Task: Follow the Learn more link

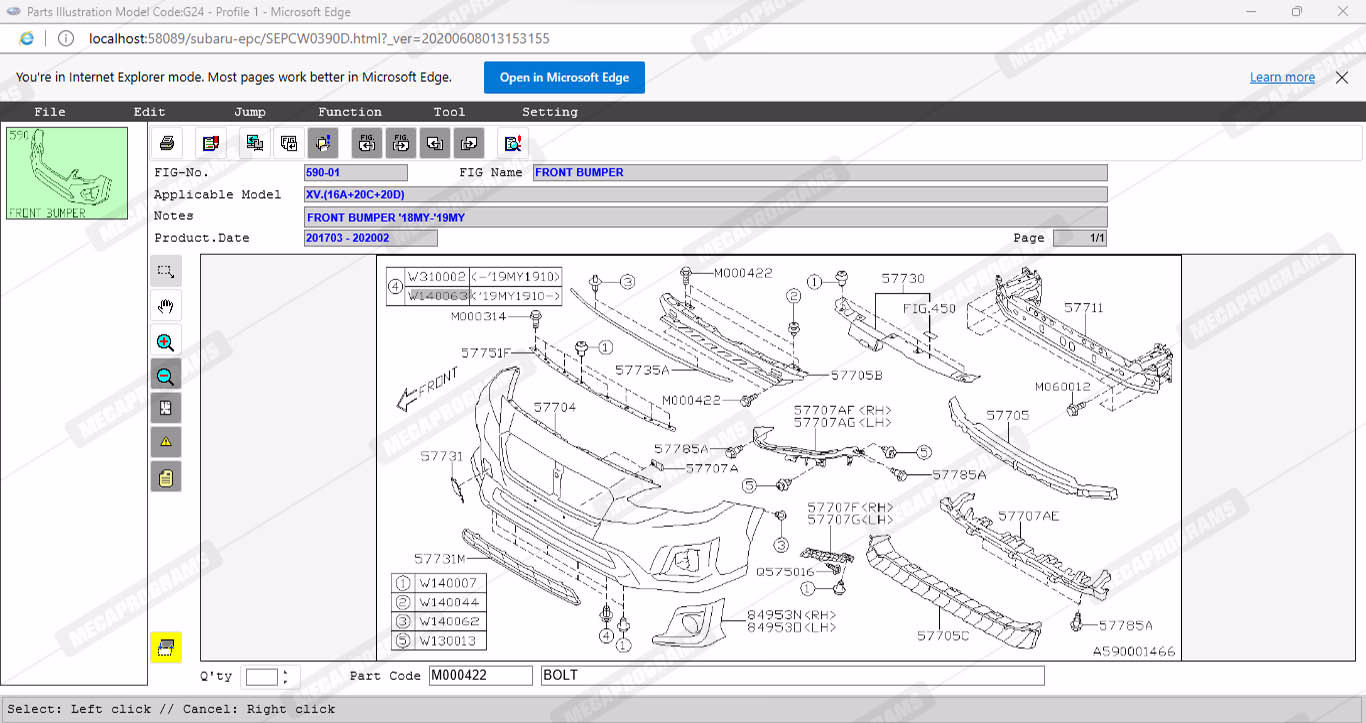Action: coord(1282,77)
